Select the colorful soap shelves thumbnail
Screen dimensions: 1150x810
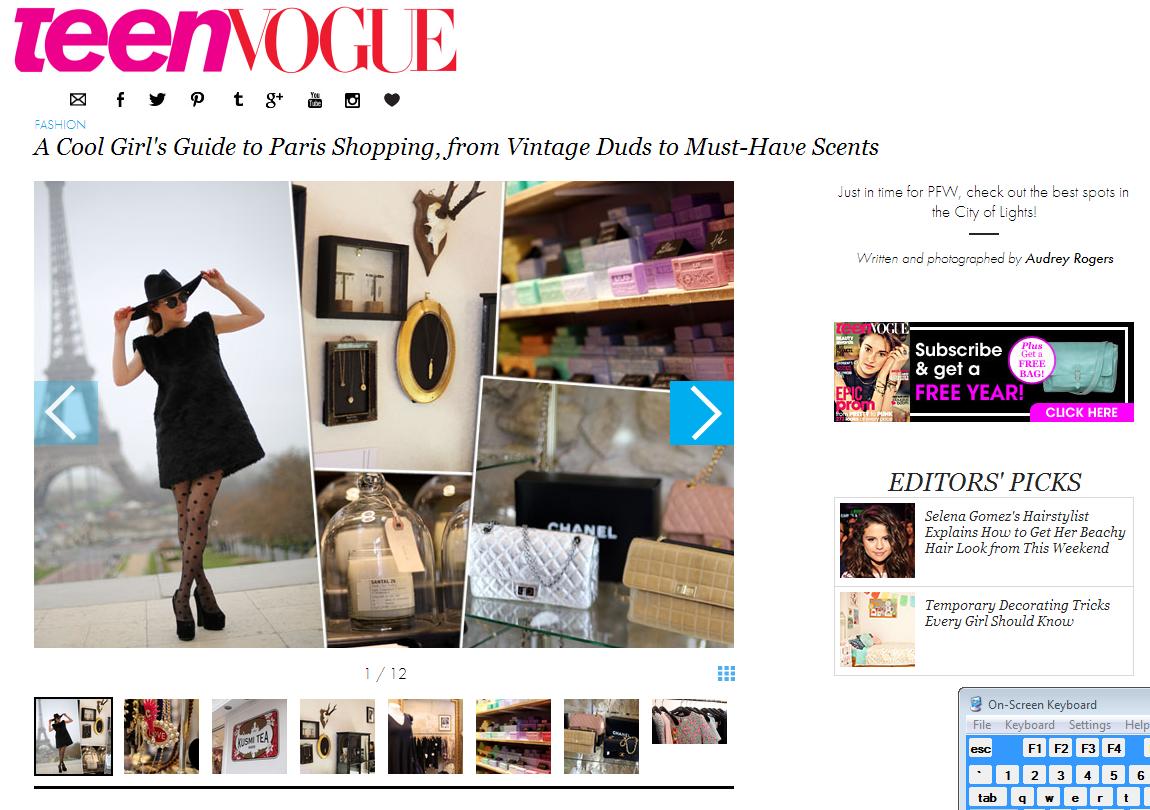(513, 736)
